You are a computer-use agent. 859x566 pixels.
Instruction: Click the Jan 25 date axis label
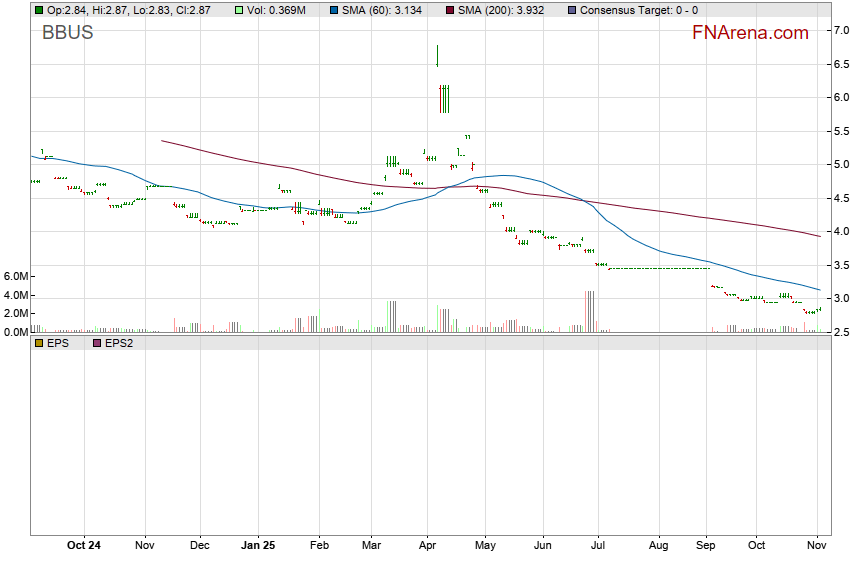click(258, 546)
